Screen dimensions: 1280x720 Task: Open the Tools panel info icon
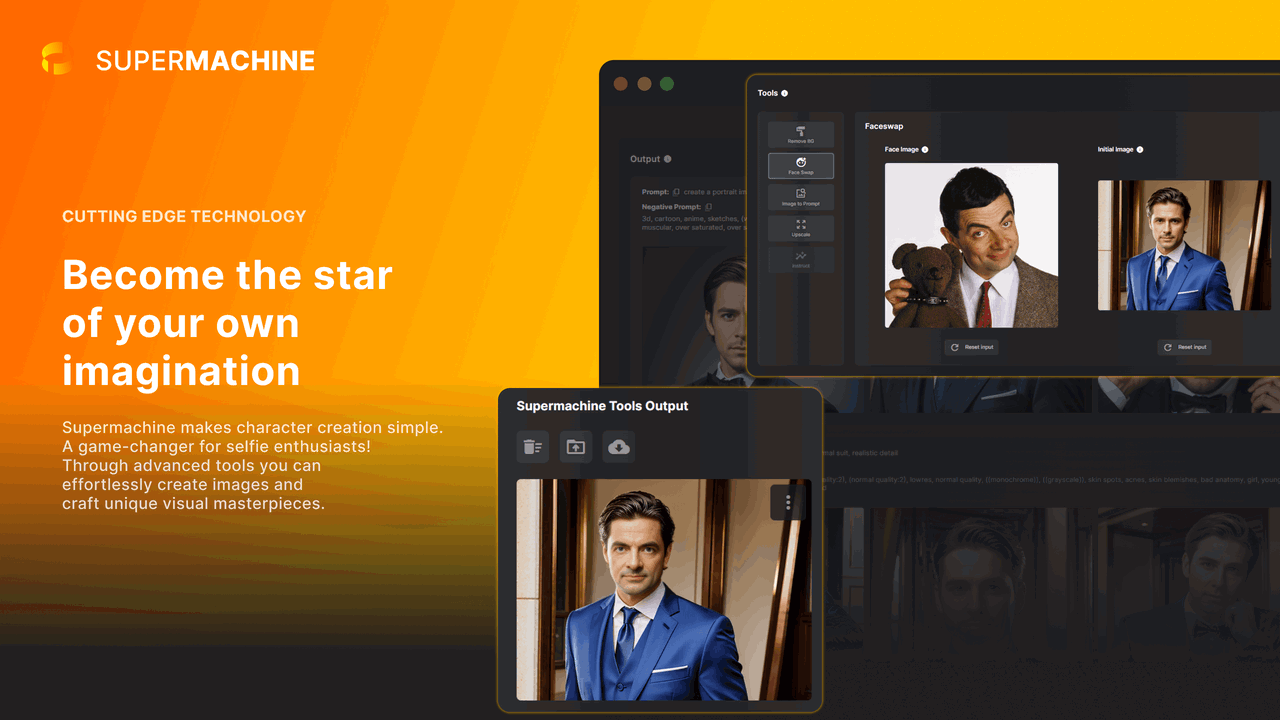pyautogui.click(x=783, y=92)
